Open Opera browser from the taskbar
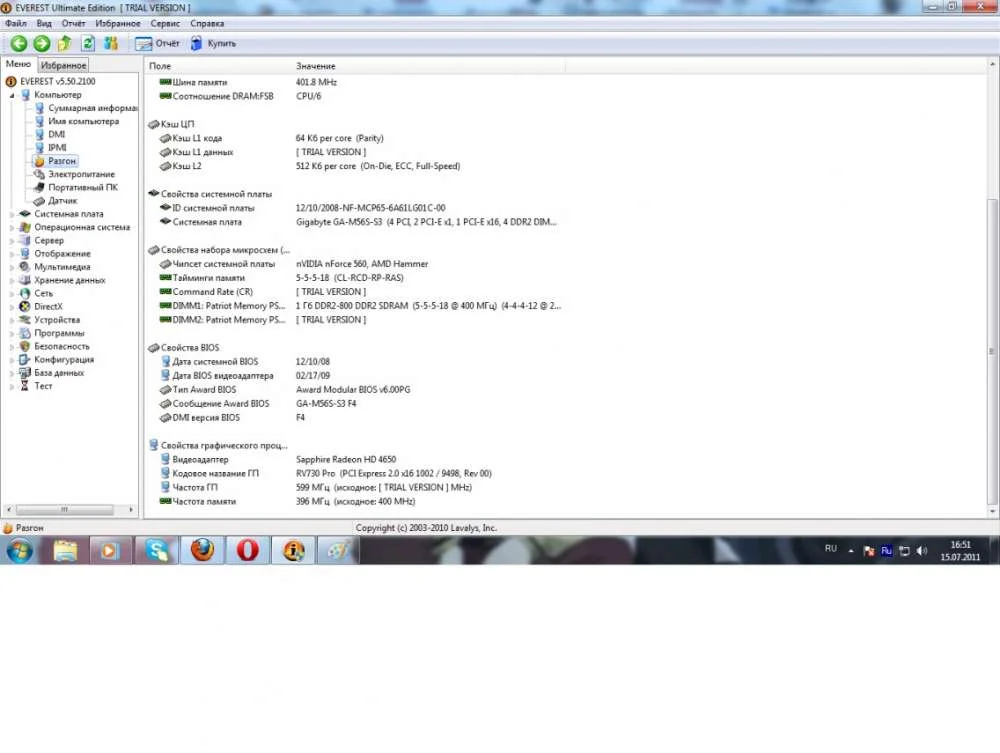Viewport: 1000px width, 753px height. [247, 550]
